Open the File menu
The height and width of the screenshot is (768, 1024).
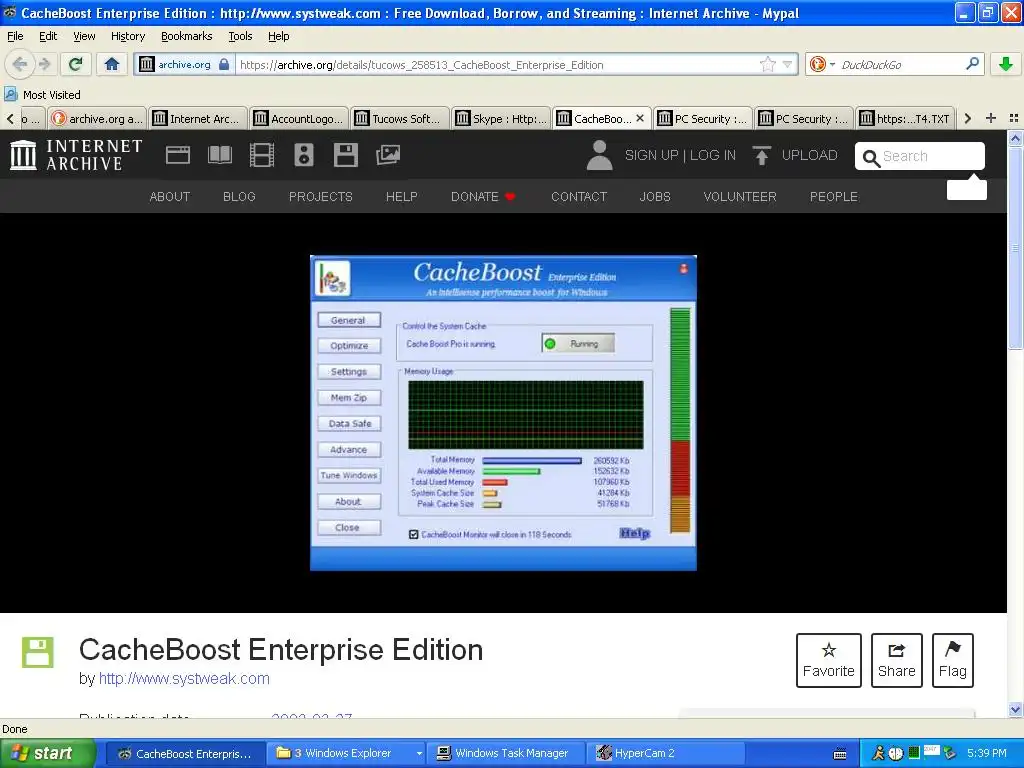(x=15, y=36)
